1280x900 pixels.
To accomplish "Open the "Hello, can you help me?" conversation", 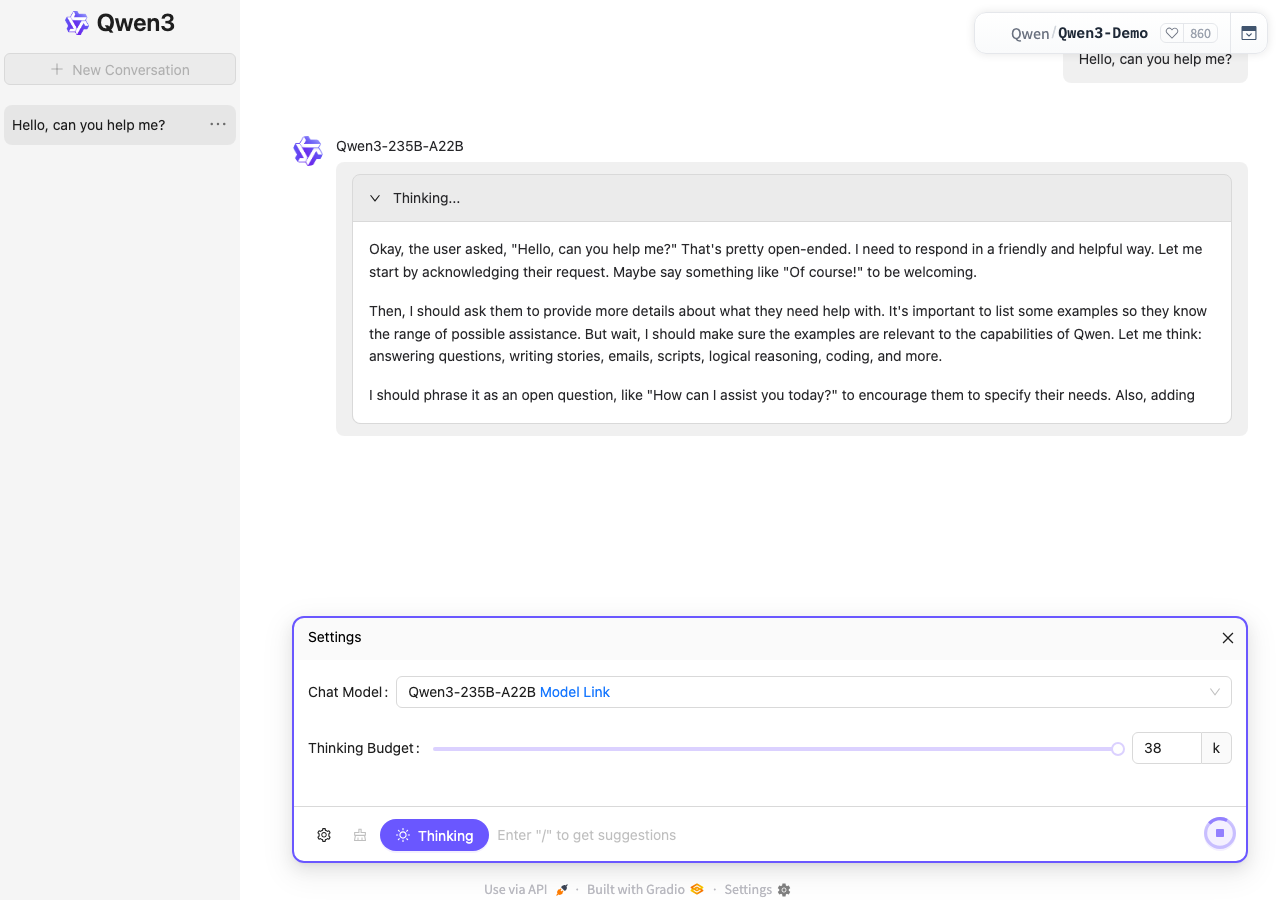I will pos(120,125).
